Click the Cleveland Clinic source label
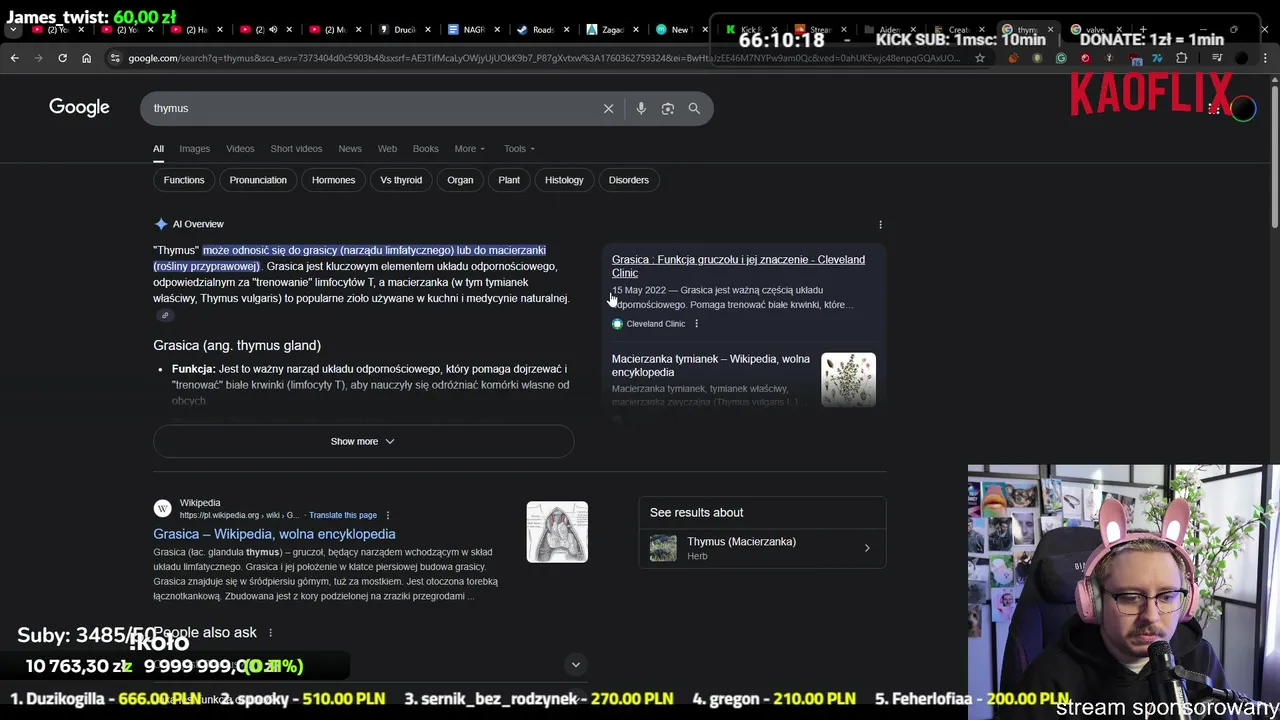Screen dimensions: 1280x720 pyautogui.click(x=655, y=324)
